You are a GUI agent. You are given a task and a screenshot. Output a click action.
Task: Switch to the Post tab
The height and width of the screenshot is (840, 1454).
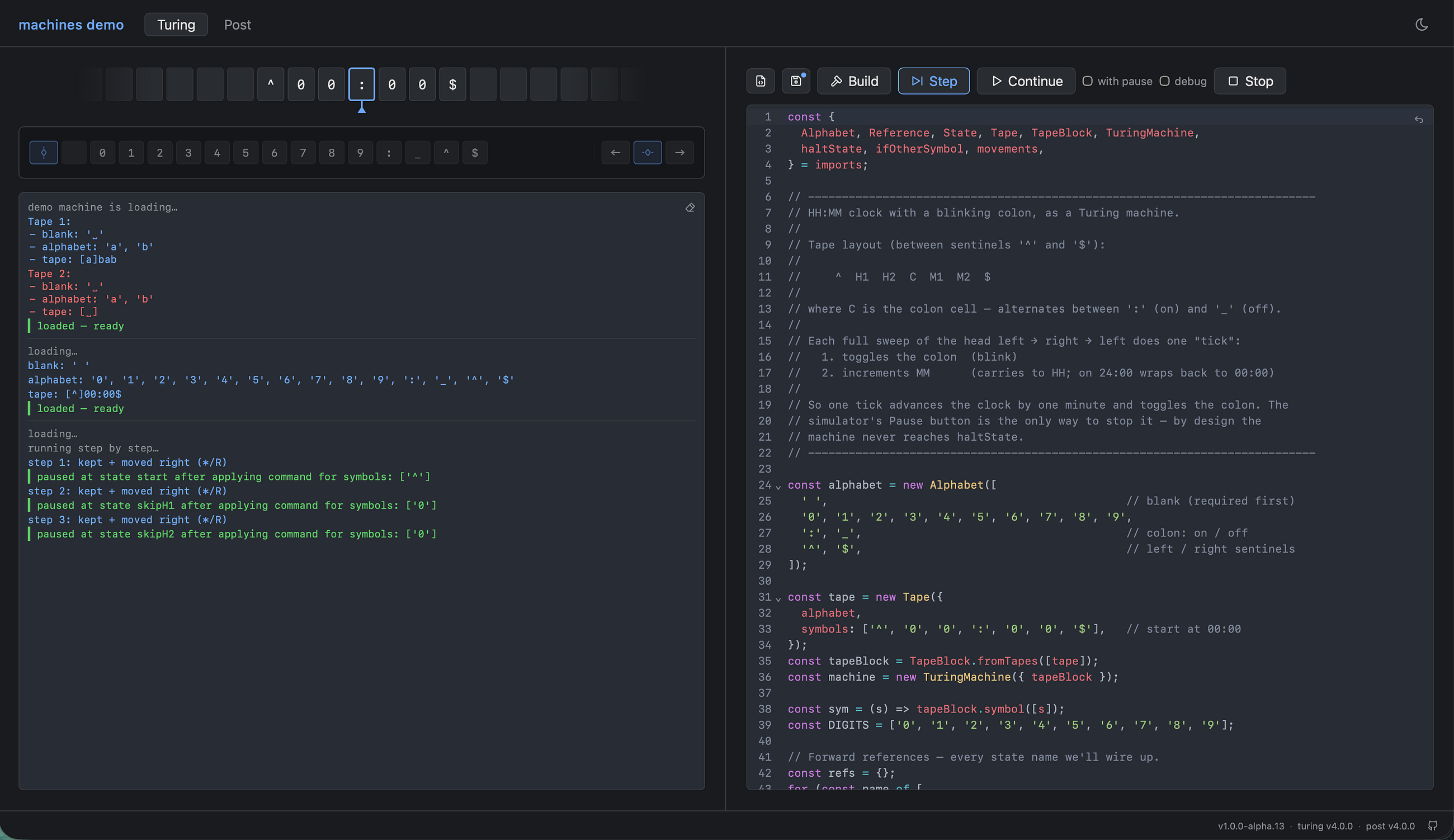[x=238, y=24]
